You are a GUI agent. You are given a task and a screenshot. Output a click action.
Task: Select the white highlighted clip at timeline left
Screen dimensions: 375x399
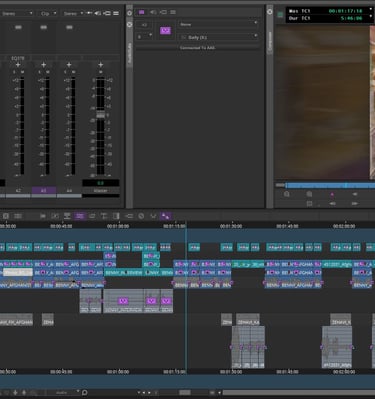(18, 272)
